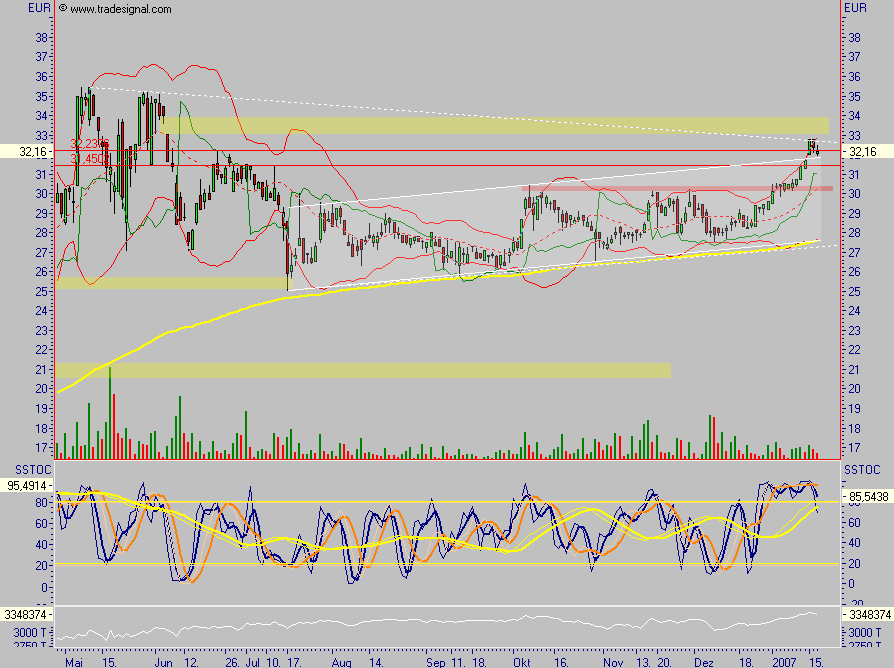Viewport: 894px width, 668px height.
Task: Click the SSTOC indicator label on the right
Action: click(863, 469)
